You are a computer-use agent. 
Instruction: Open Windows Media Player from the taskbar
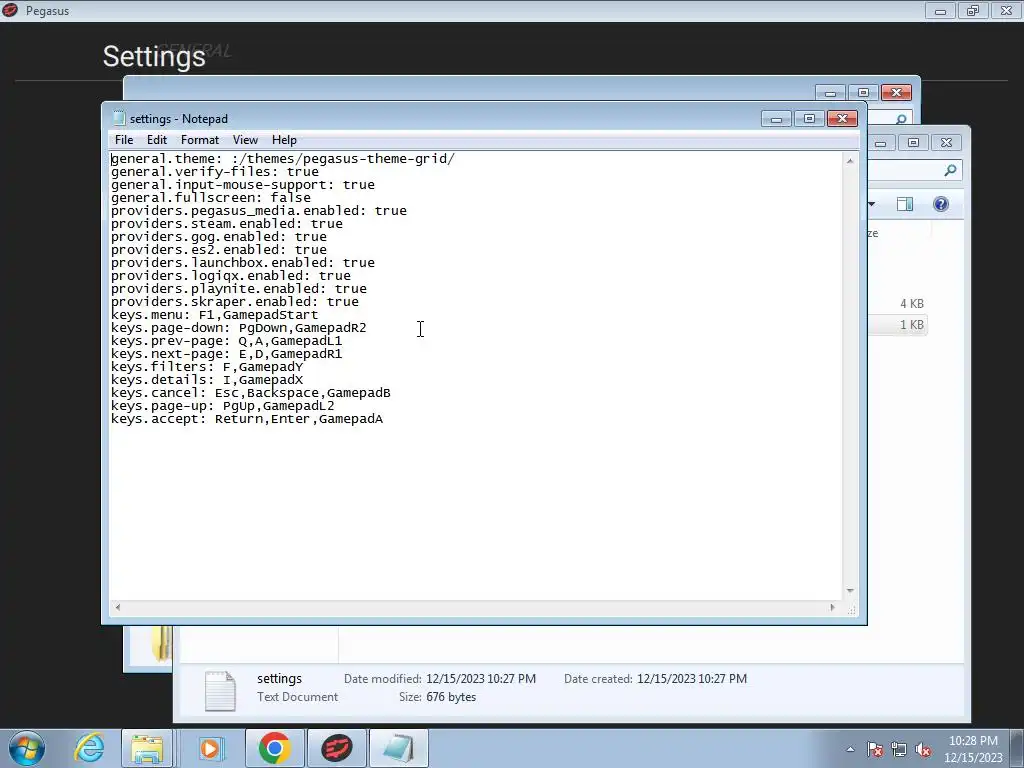pos(210,748)
